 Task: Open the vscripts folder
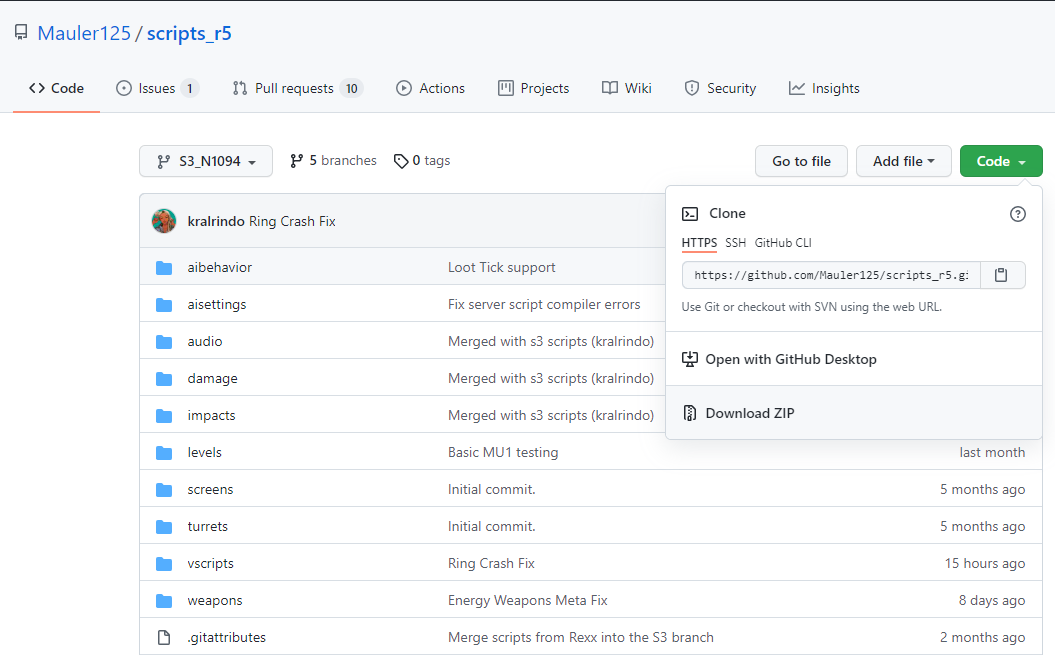point(210,563)
